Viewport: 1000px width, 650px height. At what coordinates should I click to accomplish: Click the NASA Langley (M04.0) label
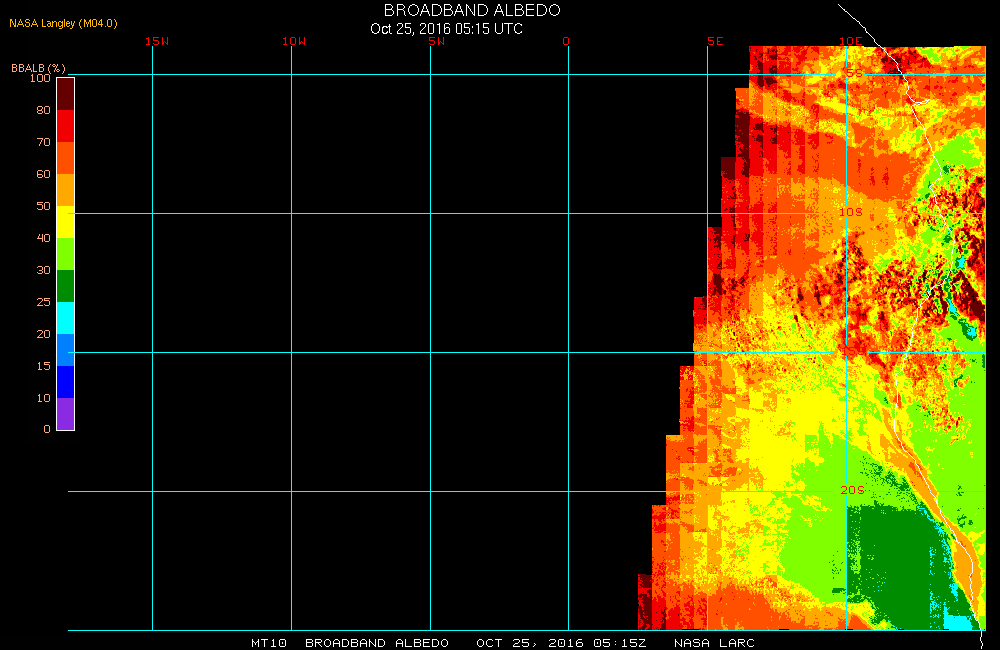[63, 23]
